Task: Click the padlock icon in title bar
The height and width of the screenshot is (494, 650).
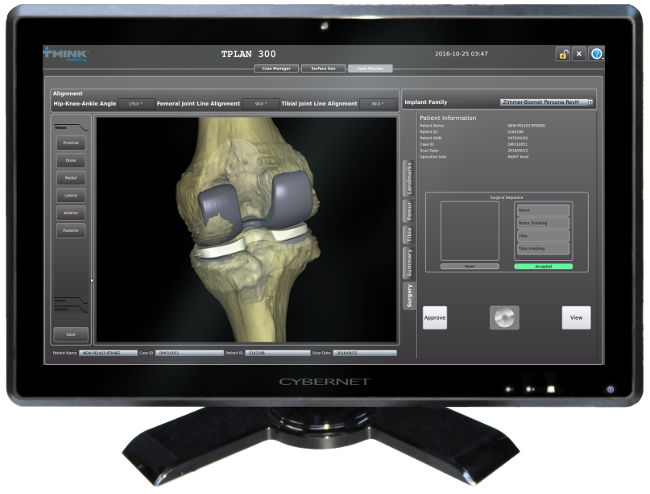Action: (x=563, y=54)
